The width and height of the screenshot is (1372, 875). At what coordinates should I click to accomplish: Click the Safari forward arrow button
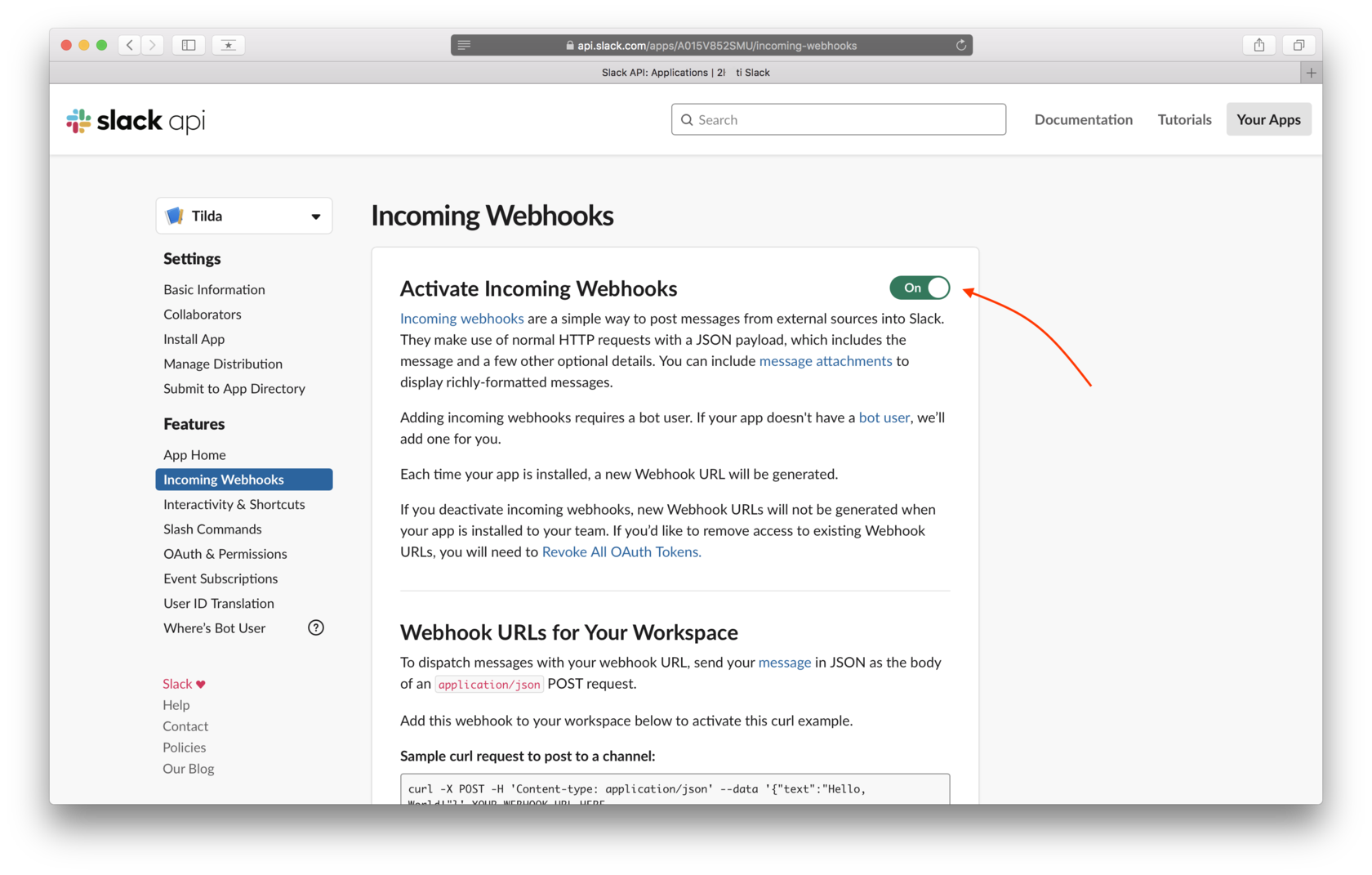pyautogui.click(x=153, y=45)
